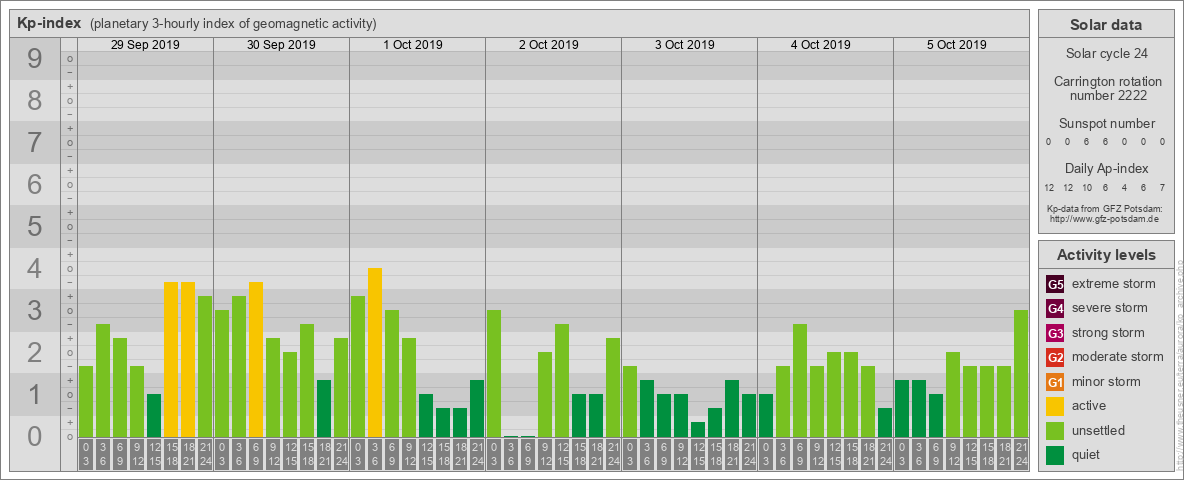Click the G4 severe storm badge
The image size is (1184, 480).
click(1055, 308)
